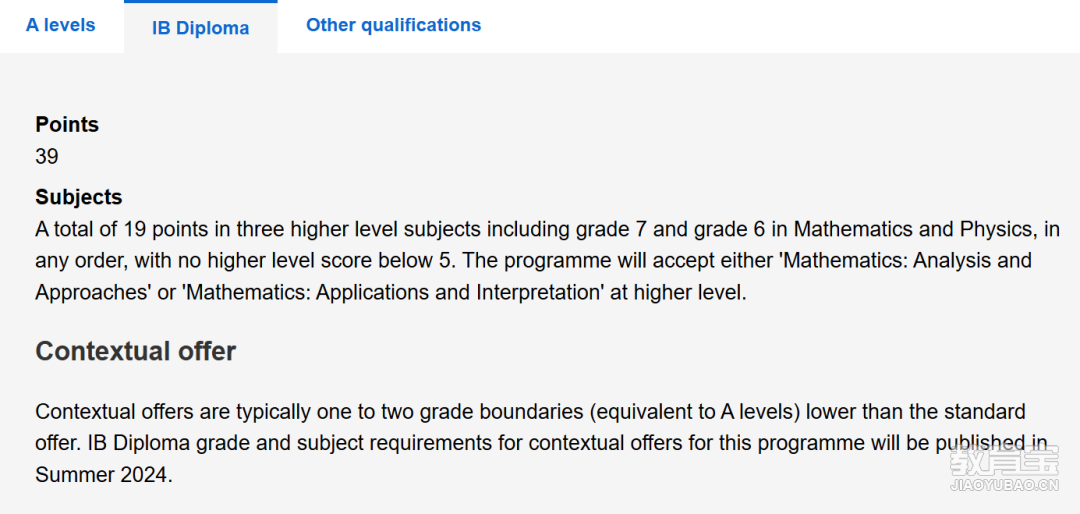1080x514 pixels.
Task: Click the Points heading
Action: [x=67, y=125]
